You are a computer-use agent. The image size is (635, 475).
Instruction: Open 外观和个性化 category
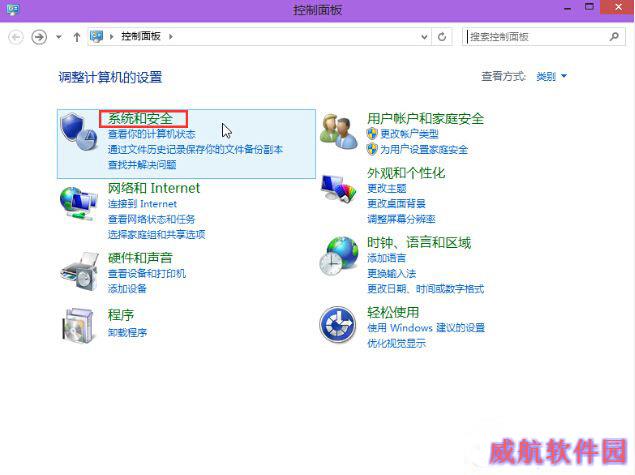[406, 173]
